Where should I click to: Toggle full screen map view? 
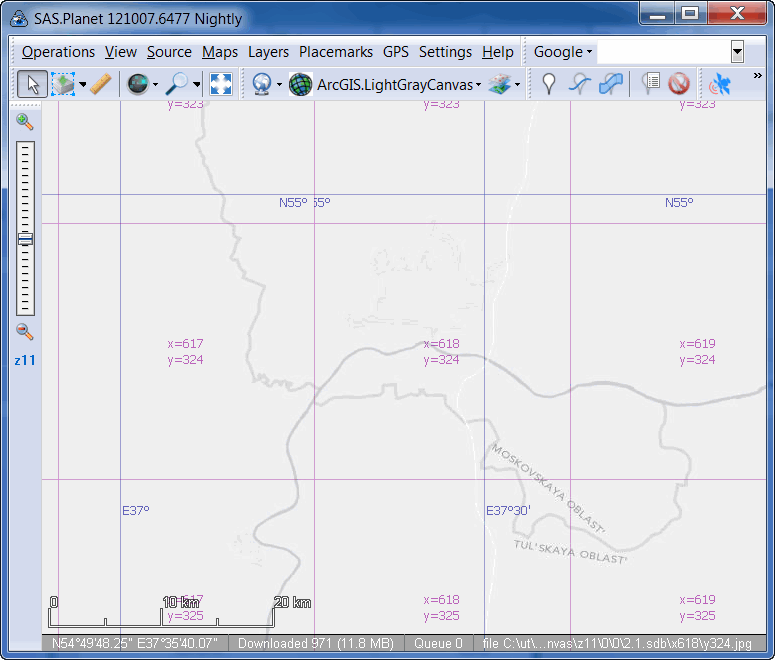[x=221, y=85]
